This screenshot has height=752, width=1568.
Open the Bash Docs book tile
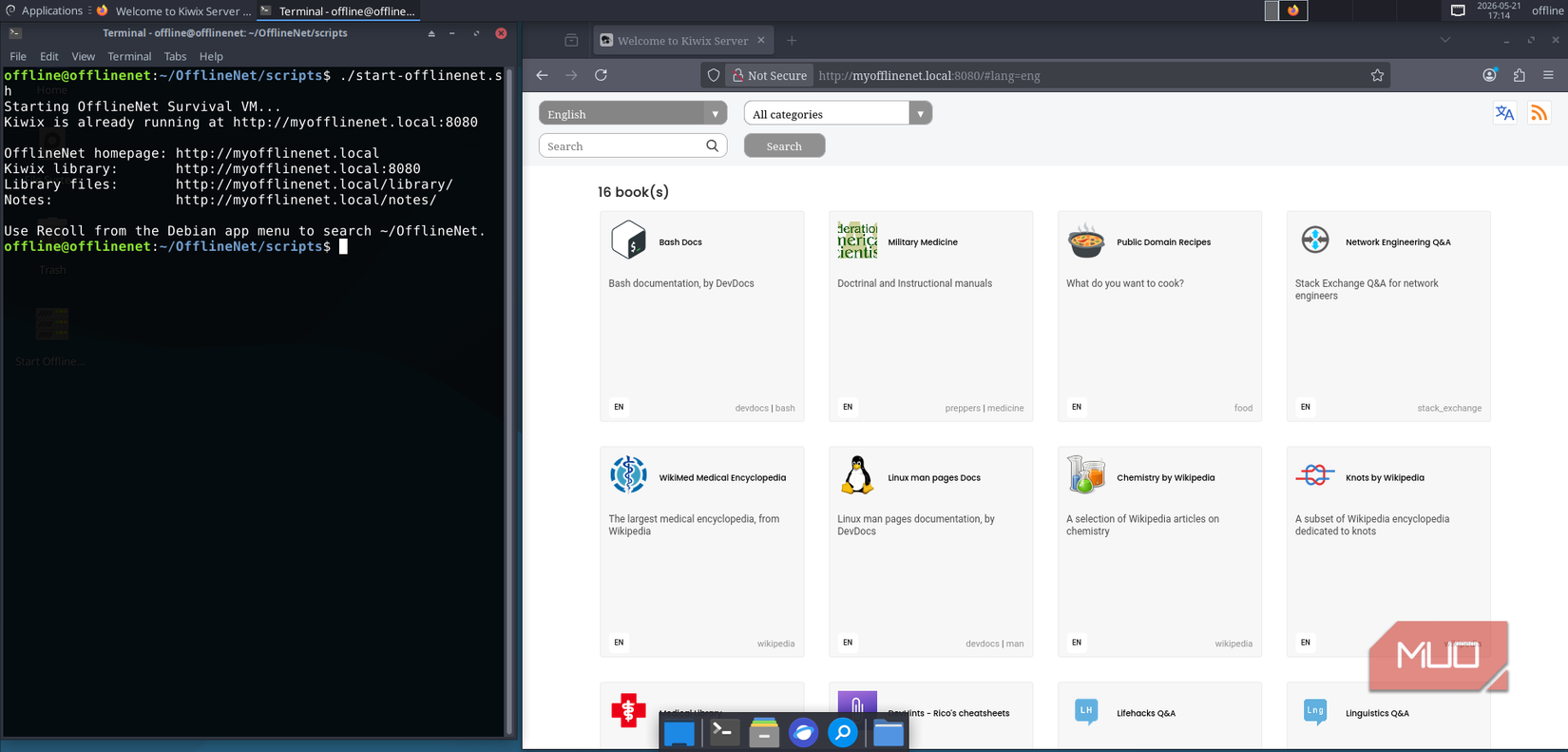coord(702,316)
